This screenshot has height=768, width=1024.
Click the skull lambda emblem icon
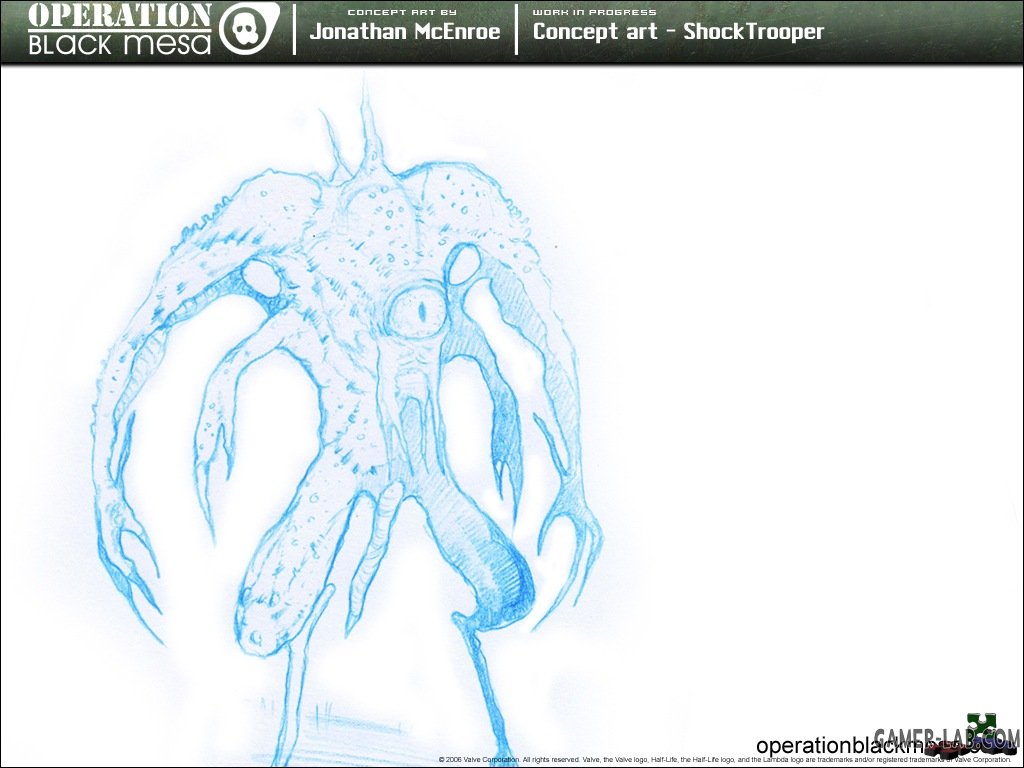point(249,29)
